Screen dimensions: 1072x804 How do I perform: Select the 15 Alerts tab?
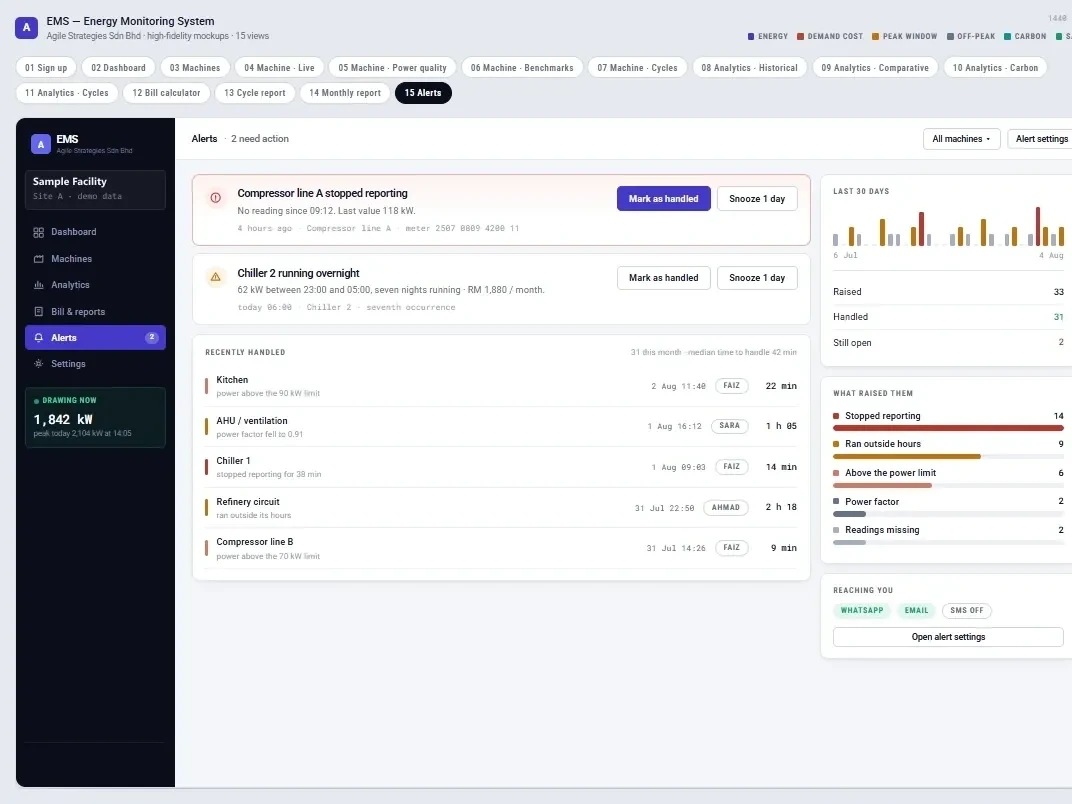[x=423, y=93]
